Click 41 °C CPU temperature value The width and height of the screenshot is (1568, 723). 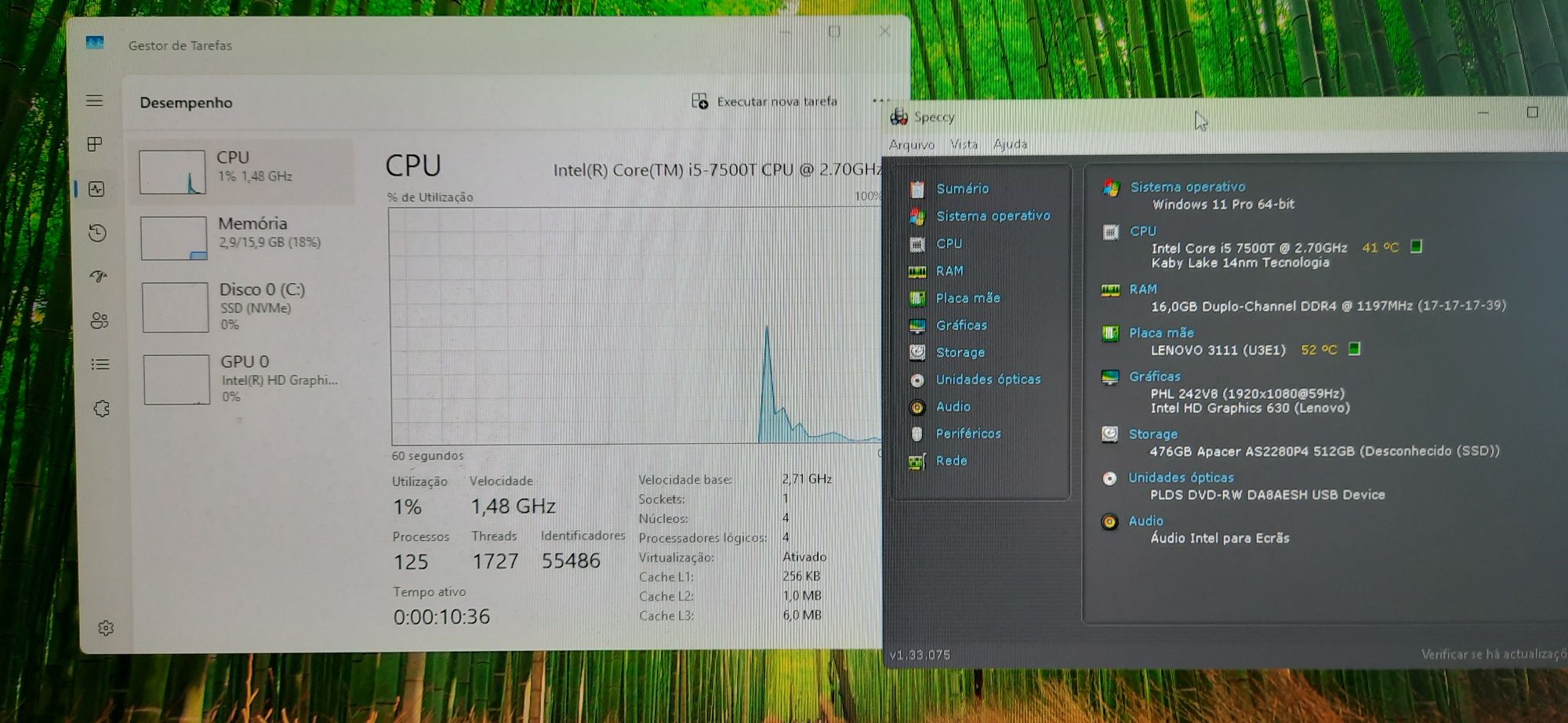(x=1380, y=248)
